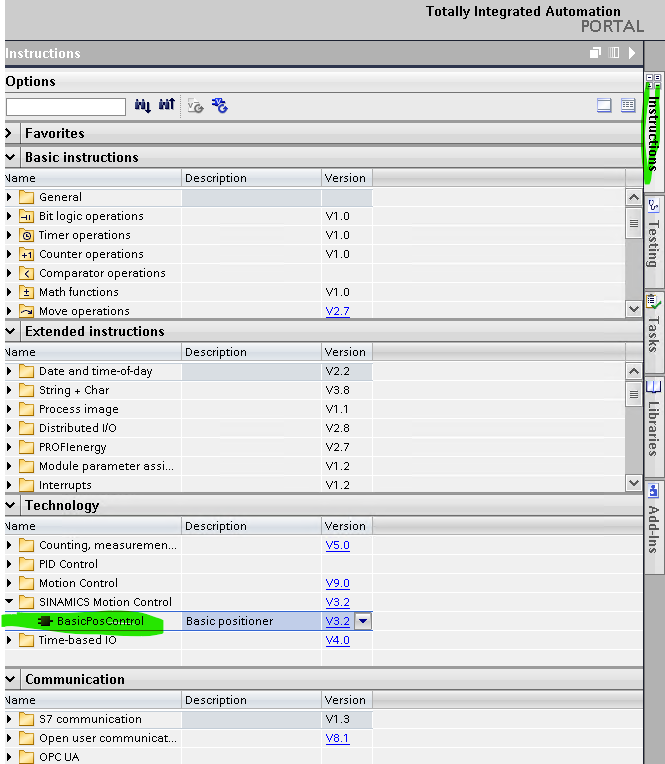
Task: Open the BasicPosControl version dropdown
Action: tap(363, 621)
